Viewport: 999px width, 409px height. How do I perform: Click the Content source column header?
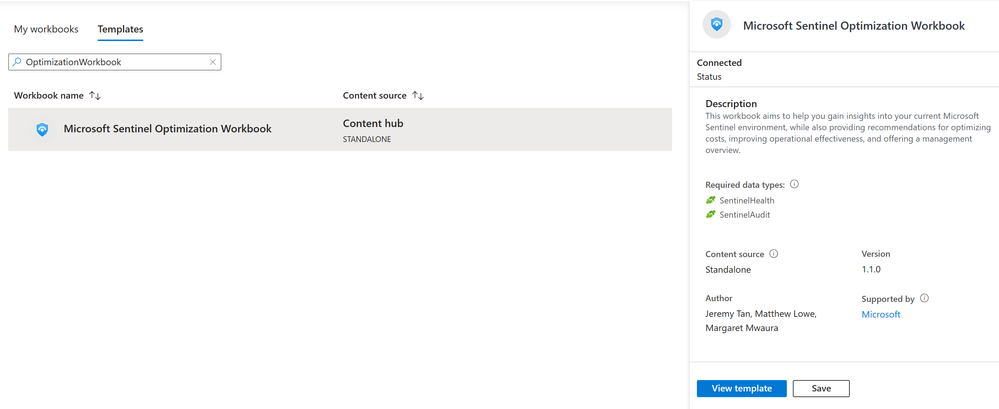tap(375, 96)
